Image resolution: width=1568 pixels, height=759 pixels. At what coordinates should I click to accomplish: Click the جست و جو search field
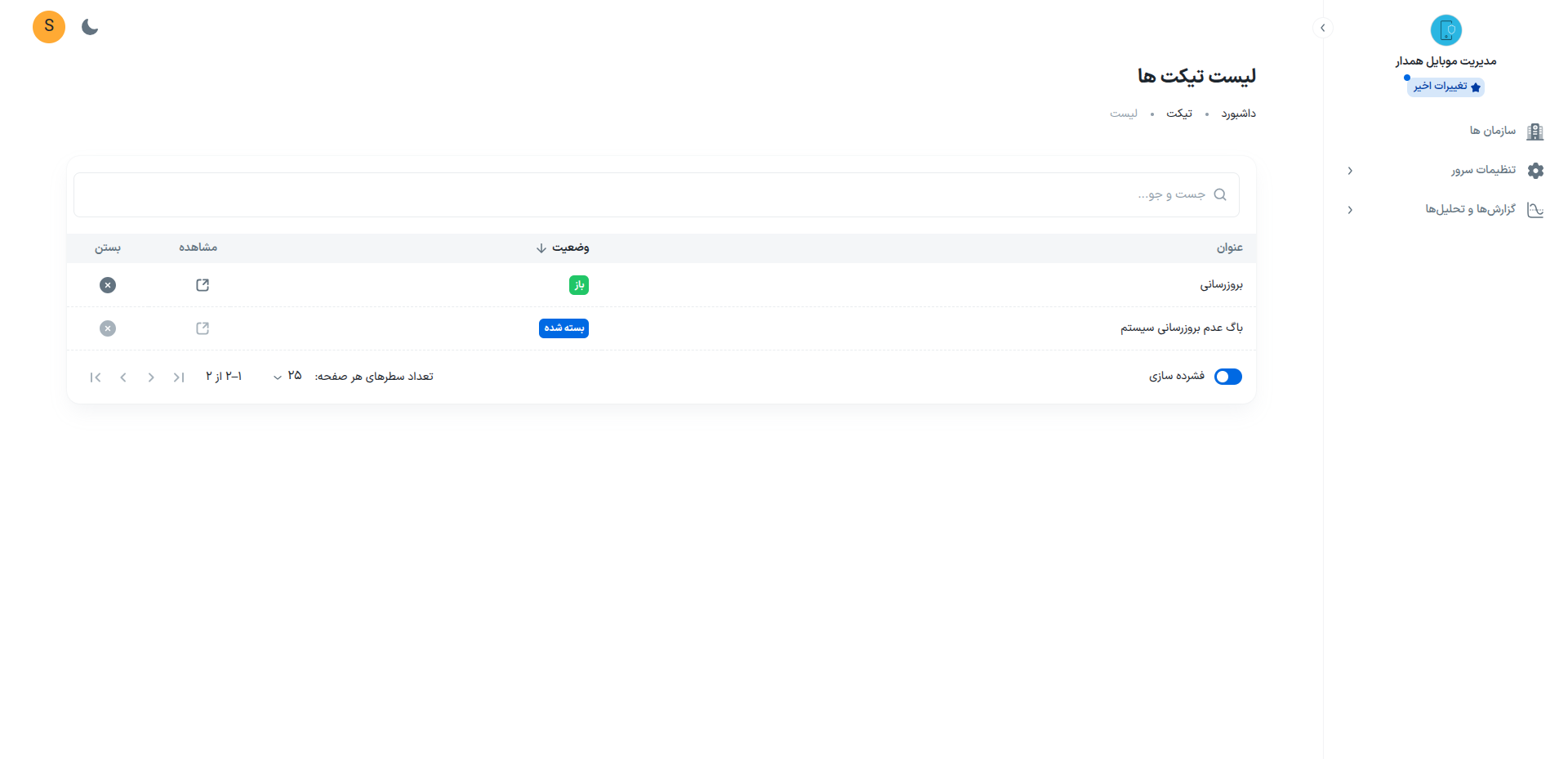pyautogui.click(x=653, y=194)
